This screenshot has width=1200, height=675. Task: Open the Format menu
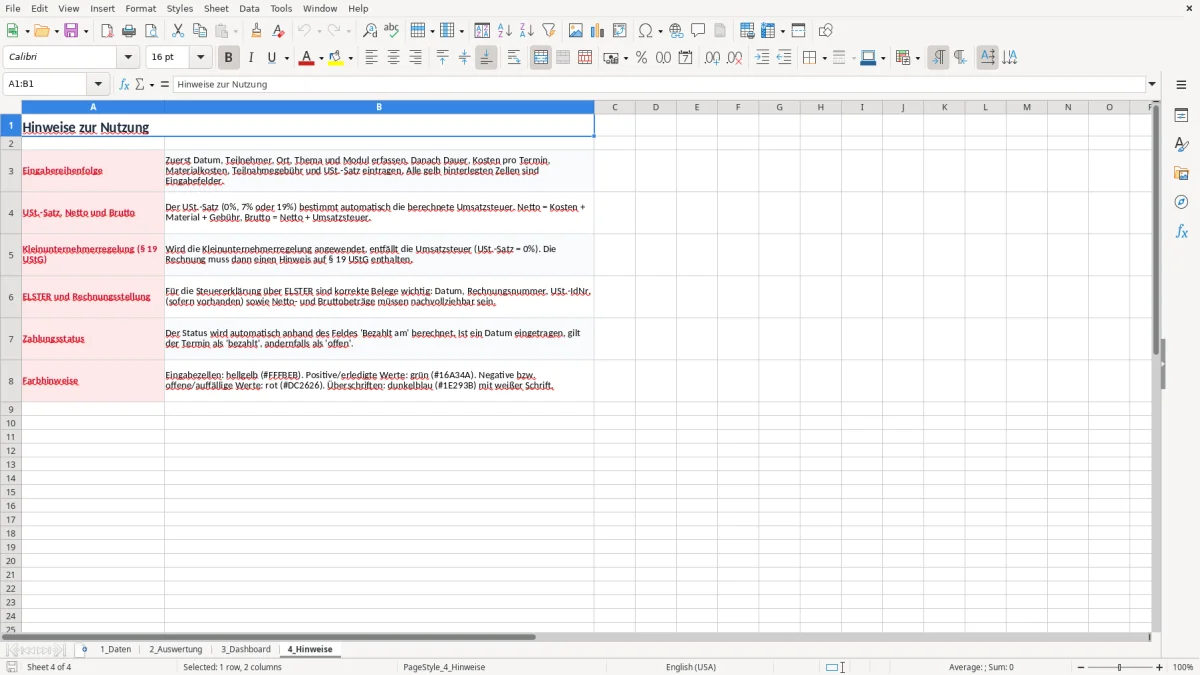click(x=140, y=8)
